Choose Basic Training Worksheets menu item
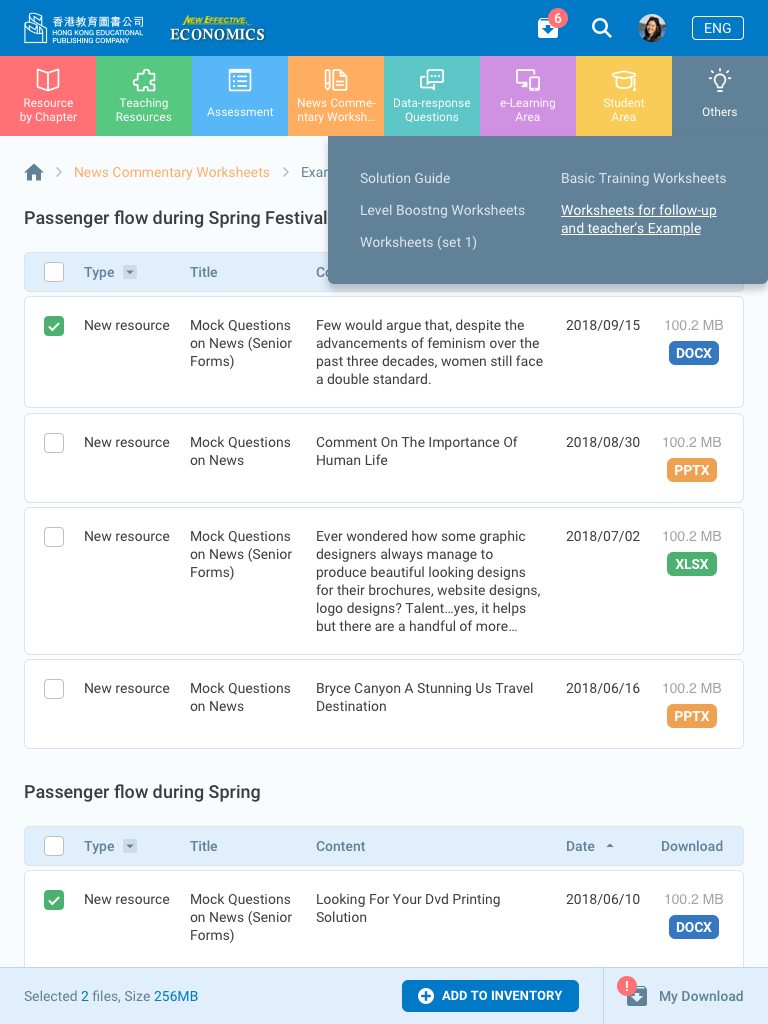 coord(643,178)
